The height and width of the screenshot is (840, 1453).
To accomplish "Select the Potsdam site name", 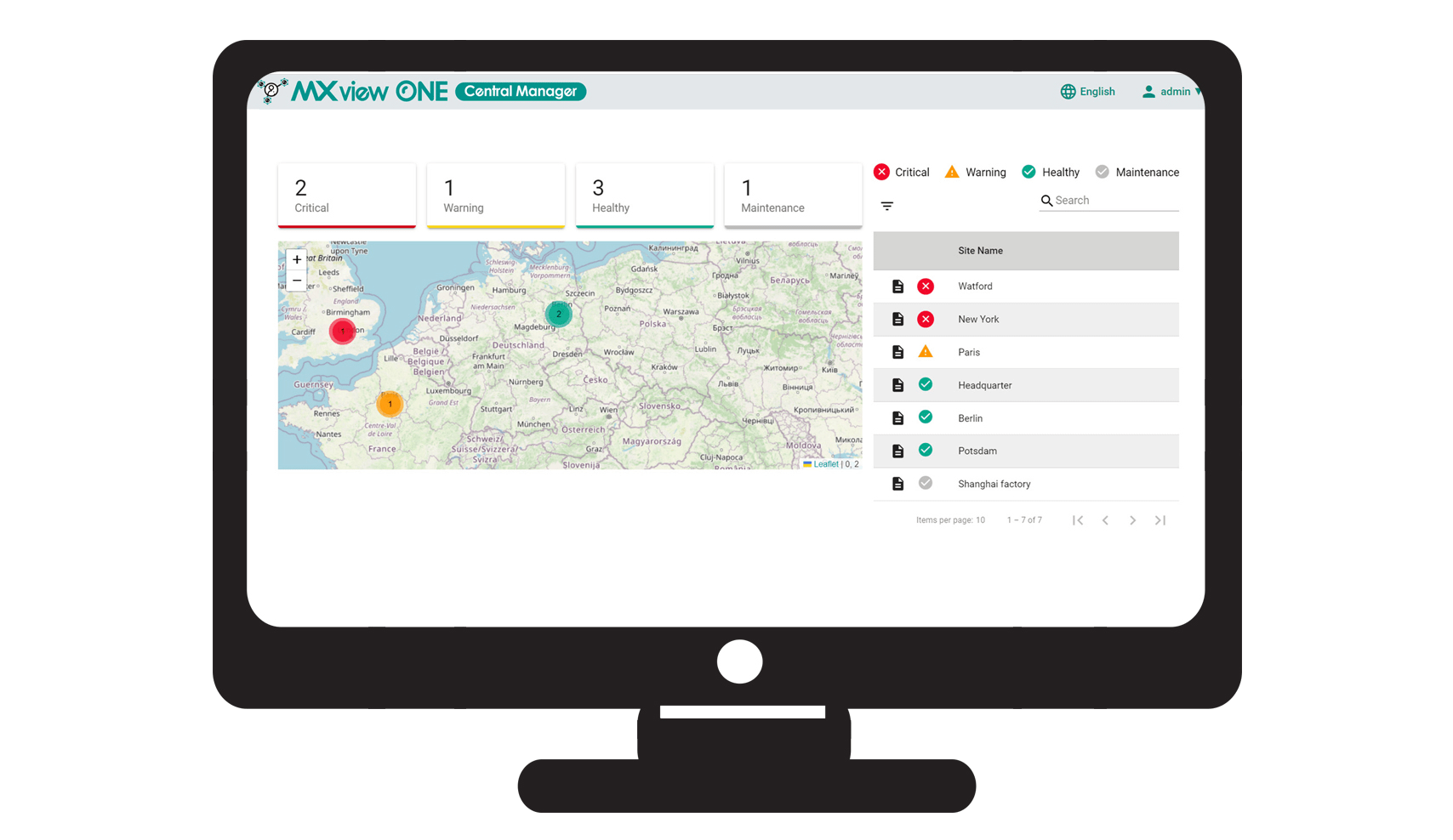I will click(977, 451).
